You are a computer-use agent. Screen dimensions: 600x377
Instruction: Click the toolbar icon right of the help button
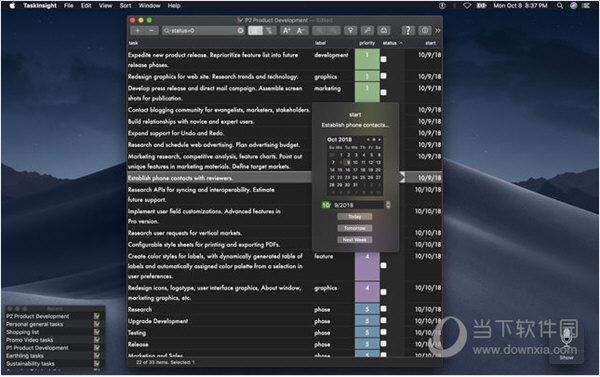pyautogui.click(x=424, y=31)
